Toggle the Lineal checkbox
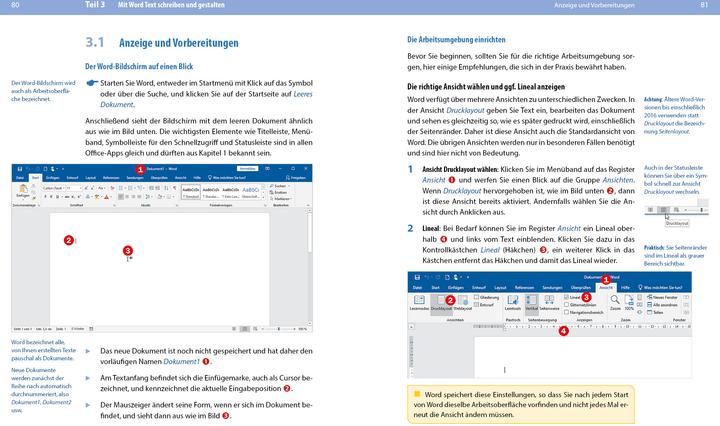 pyautogui.click(x=568, y=297)
